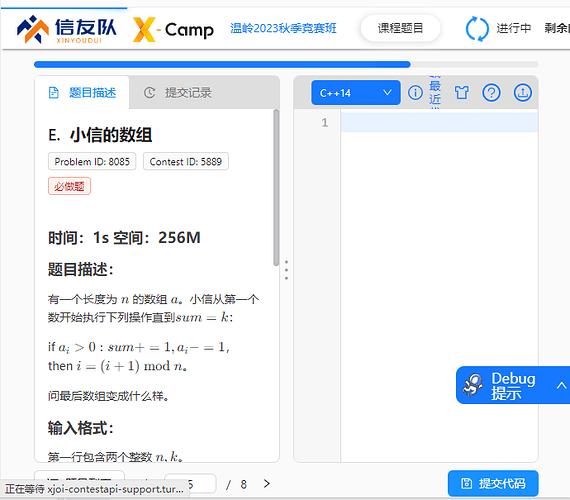Click the problem description vertical scrollbar
The height and width of the screenshot is (500, 570).
point(276,187)
